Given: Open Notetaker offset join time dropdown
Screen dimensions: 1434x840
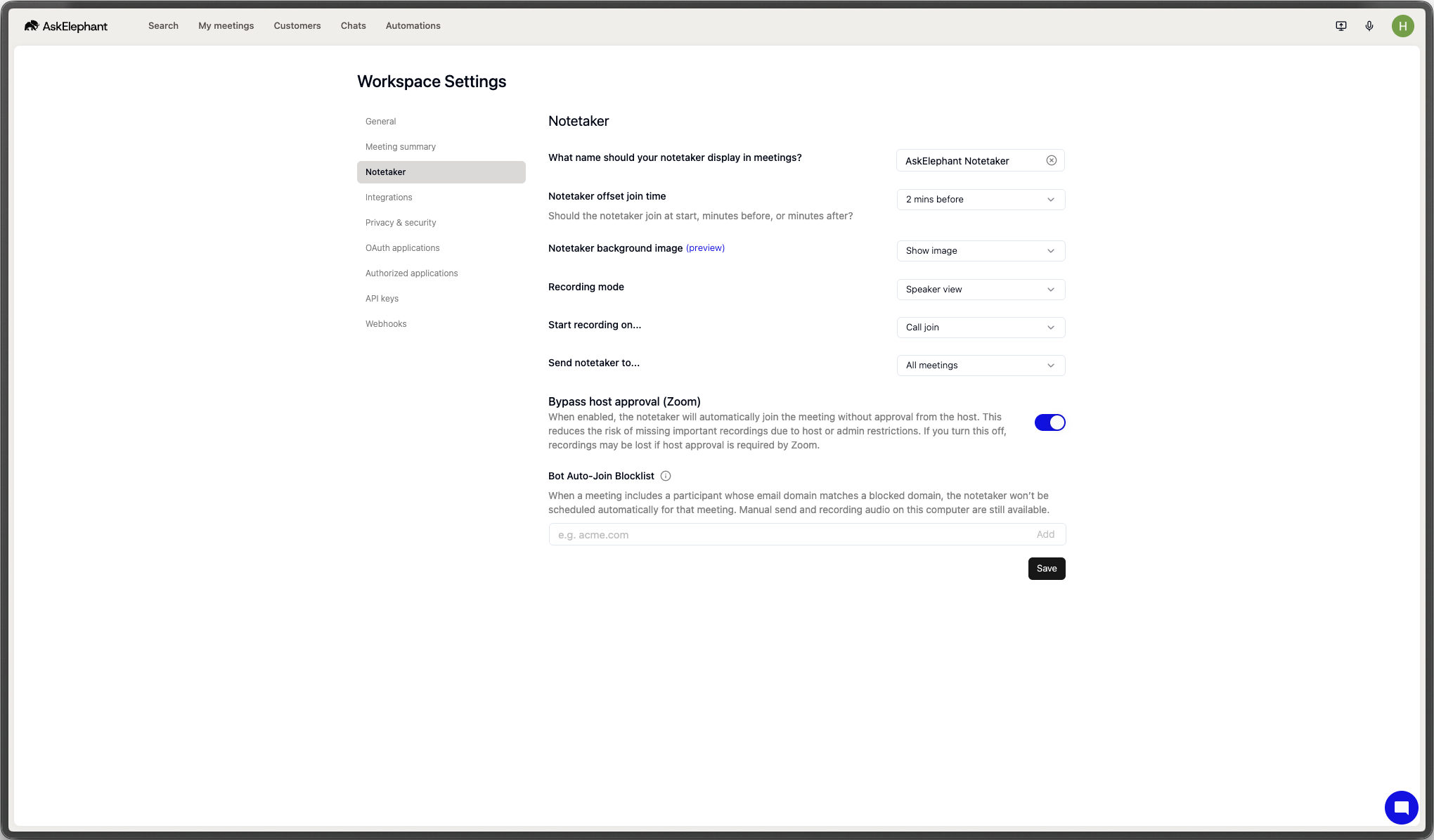Looking at the screenshot, I should (x=981, y=200).
